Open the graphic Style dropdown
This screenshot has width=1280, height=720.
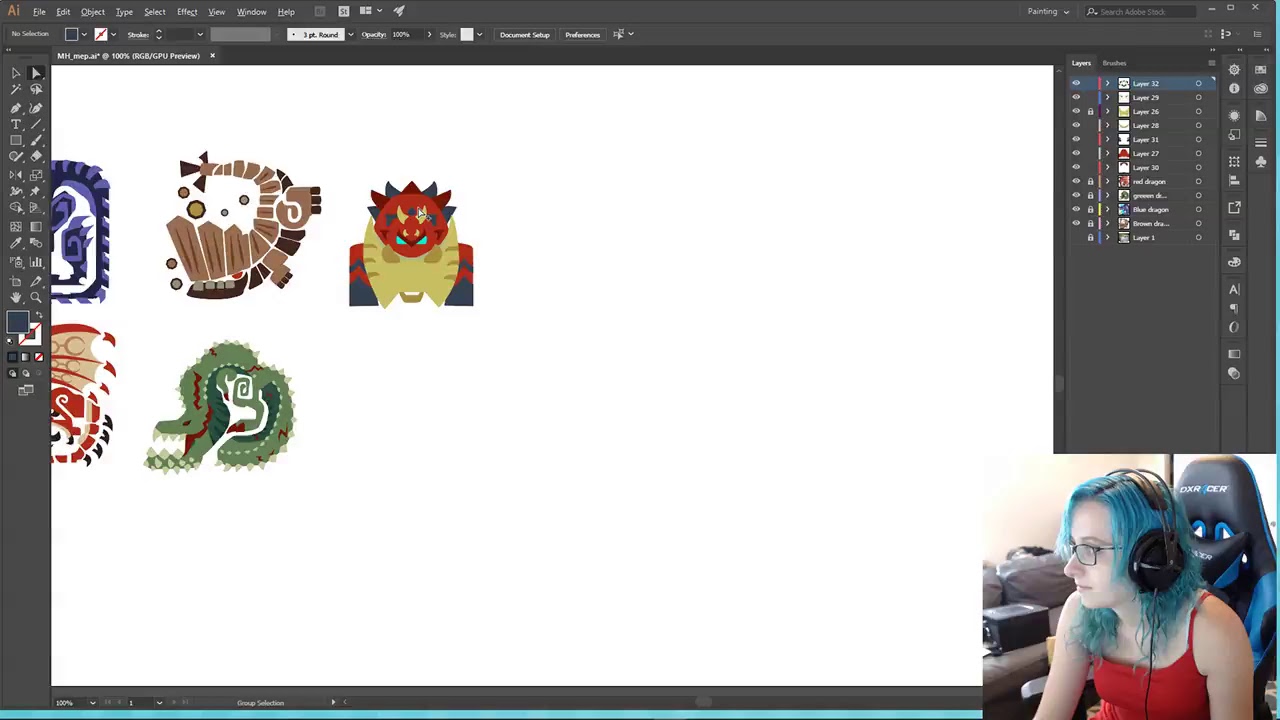point(479,34)
